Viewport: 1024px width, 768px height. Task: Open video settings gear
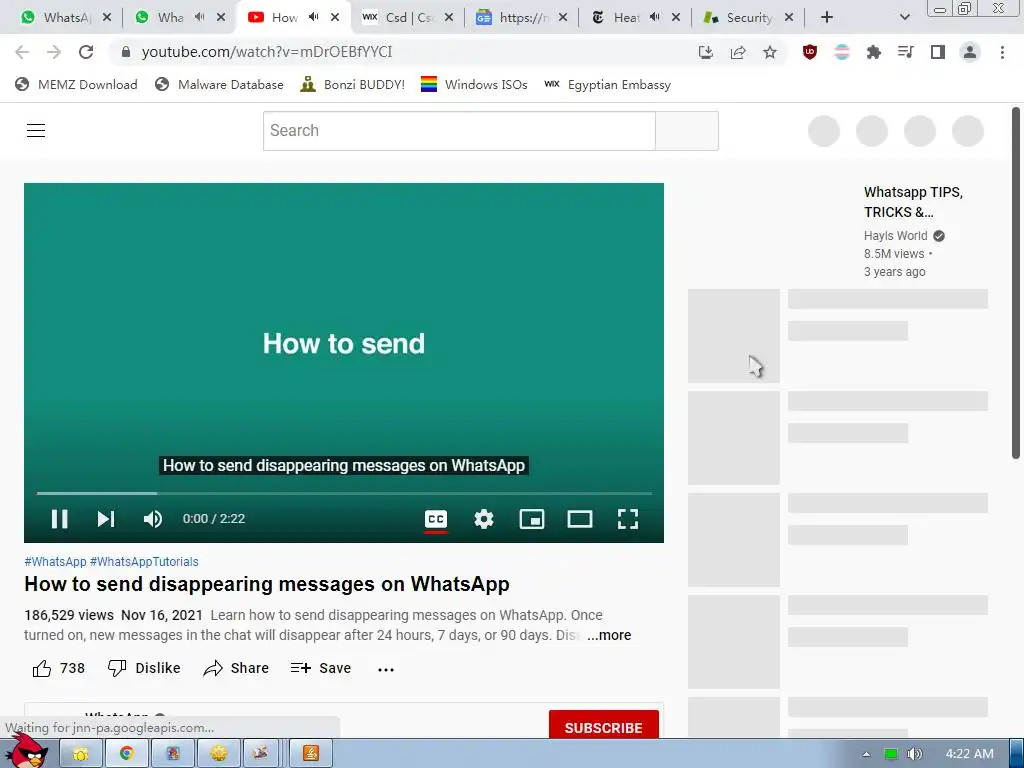pos(484,519)
